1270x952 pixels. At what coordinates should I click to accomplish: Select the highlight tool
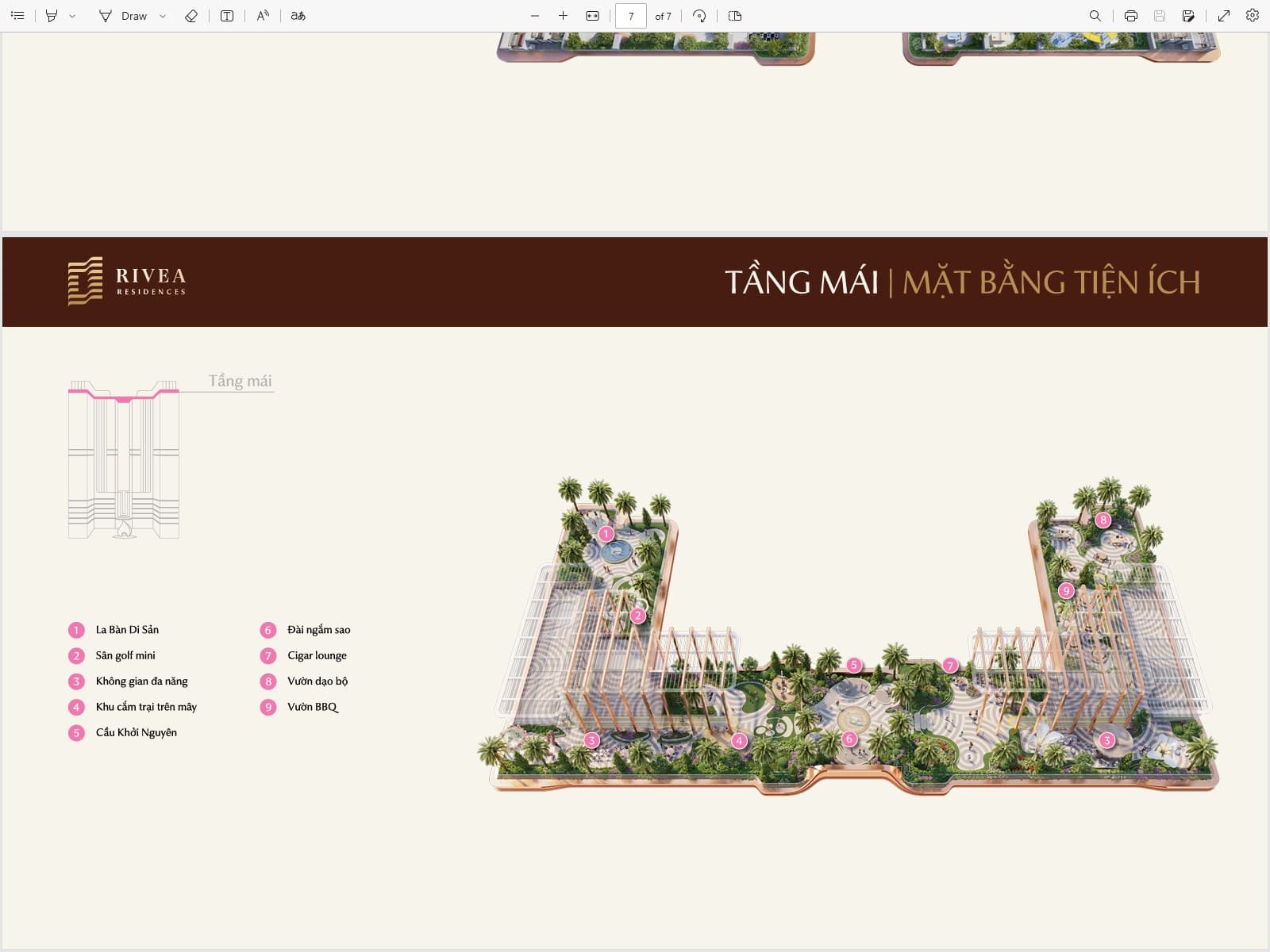tap(52, 16)
